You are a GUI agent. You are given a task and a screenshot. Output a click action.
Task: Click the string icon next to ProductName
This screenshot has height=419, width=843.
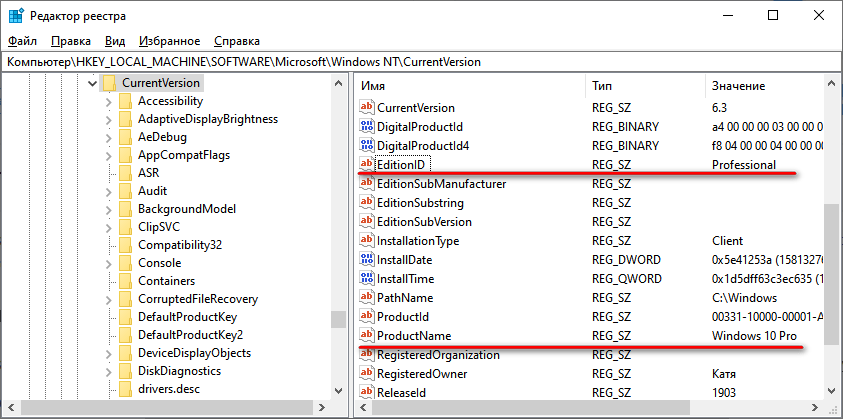367,336
